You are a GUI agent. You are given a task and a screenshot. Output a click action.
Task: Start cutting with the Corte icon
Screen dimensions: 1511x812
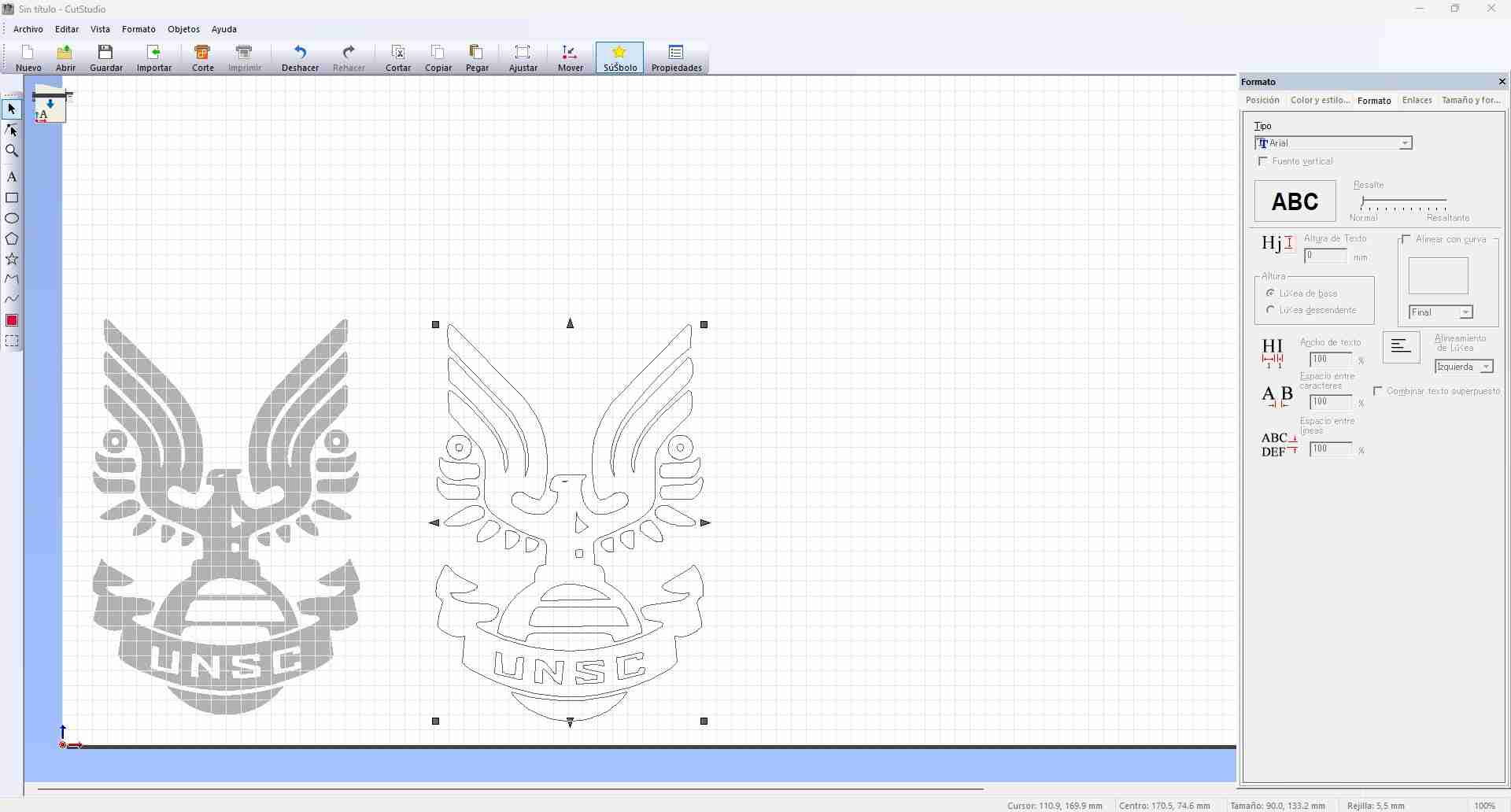pos(203,58)
